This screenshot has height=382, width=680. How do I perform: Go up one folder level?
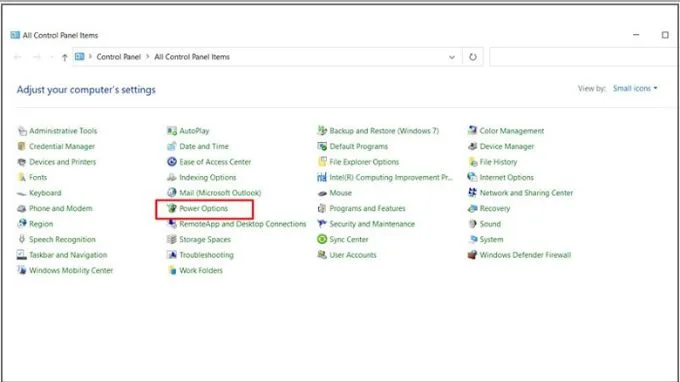65,57
